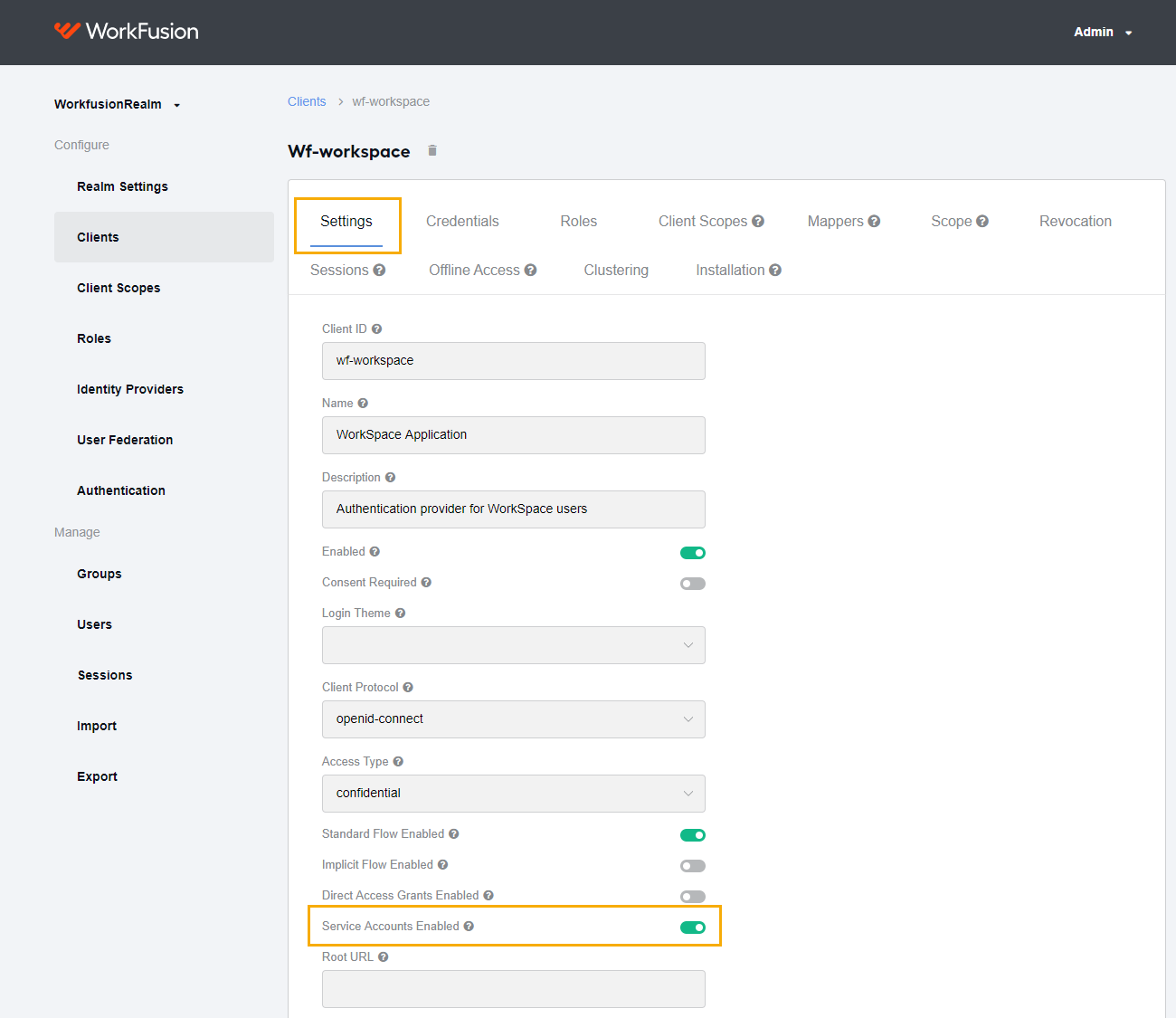This screenshot has width=1176, height=1018.
Task: Switch to the Credentials tab
Action: tap(462, 222)
